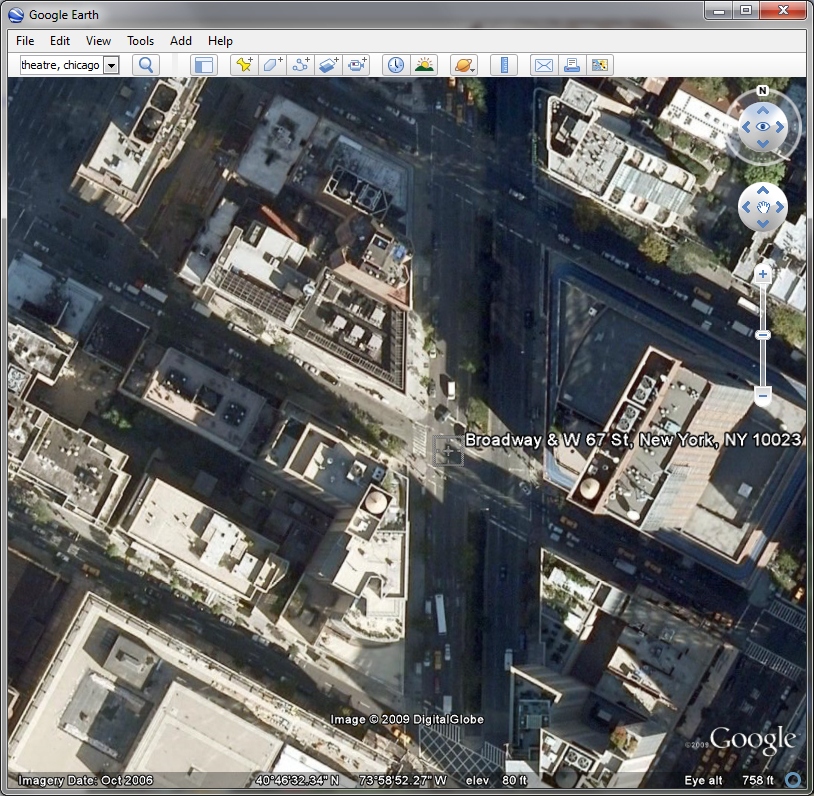
Task: Toggle sunlight across the landscape icon
Action: tap(424, 65)
